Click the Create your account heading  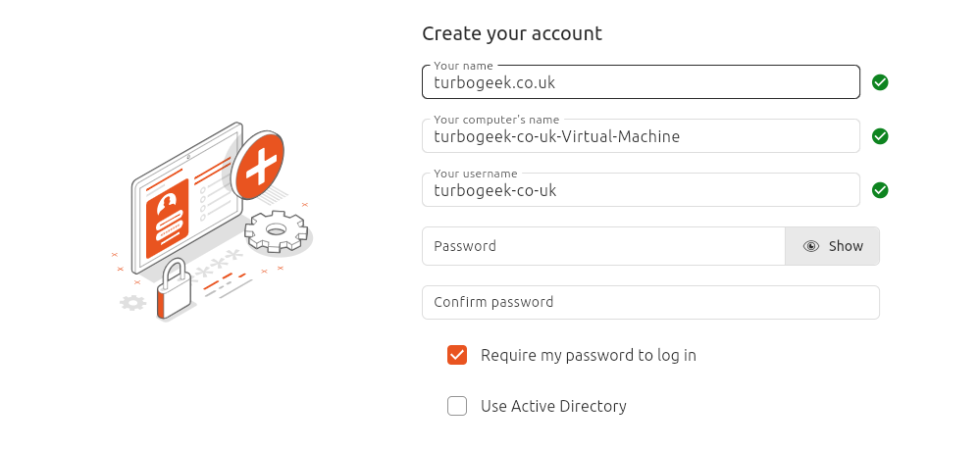coord(512,33)
